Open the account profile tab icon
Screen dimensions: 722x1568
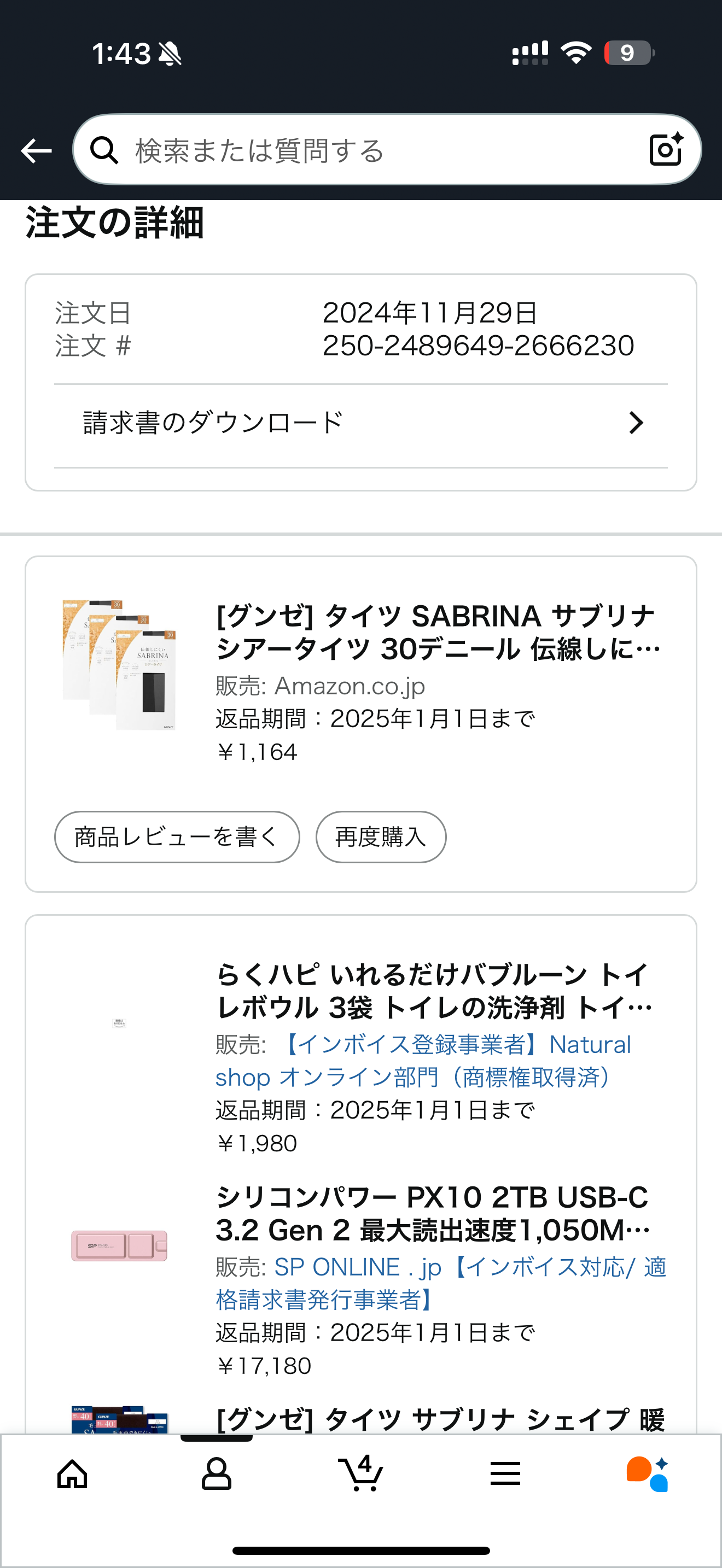[216, 1475]
